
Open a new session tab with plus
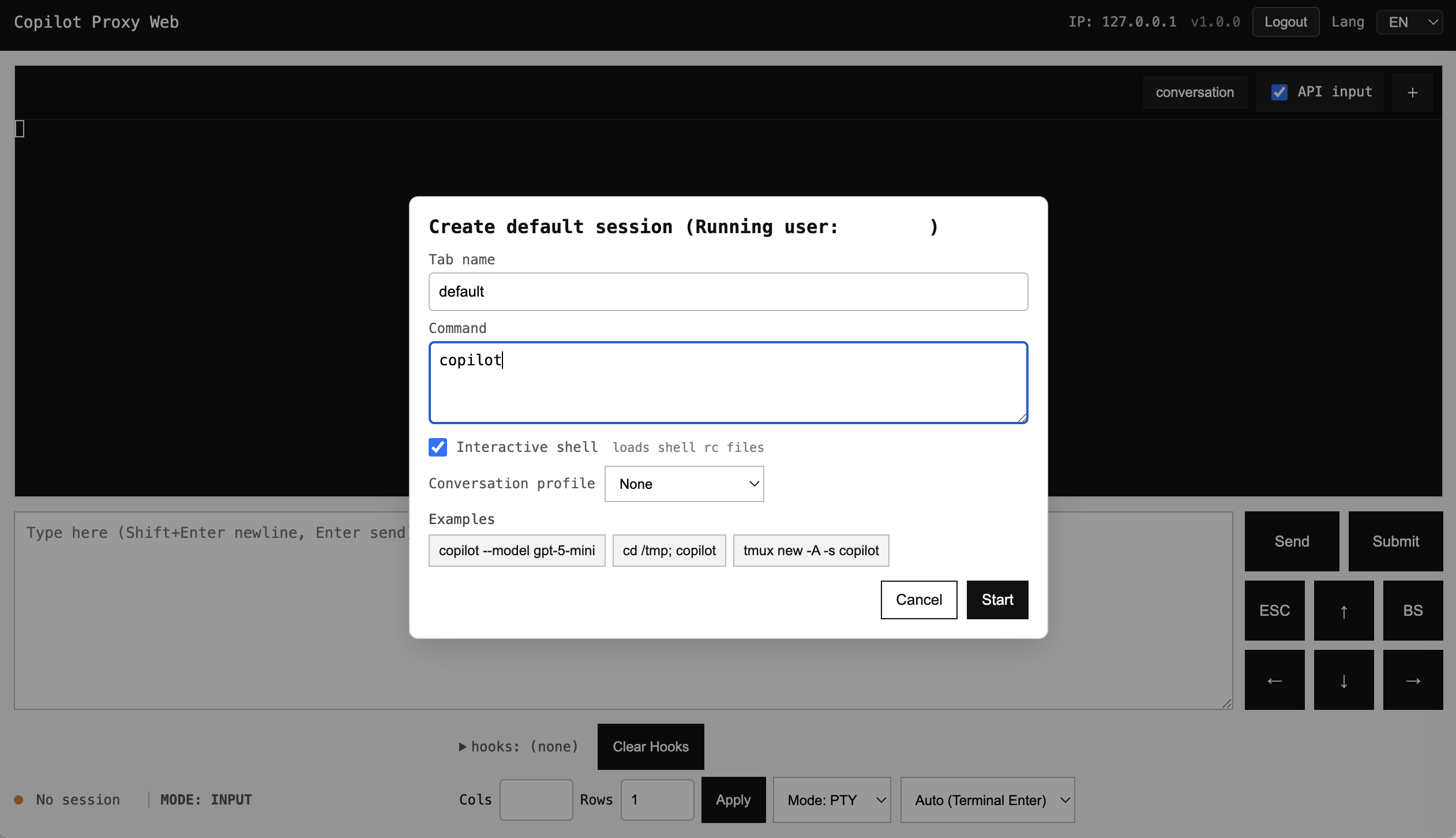click(x=1413, y=92)
